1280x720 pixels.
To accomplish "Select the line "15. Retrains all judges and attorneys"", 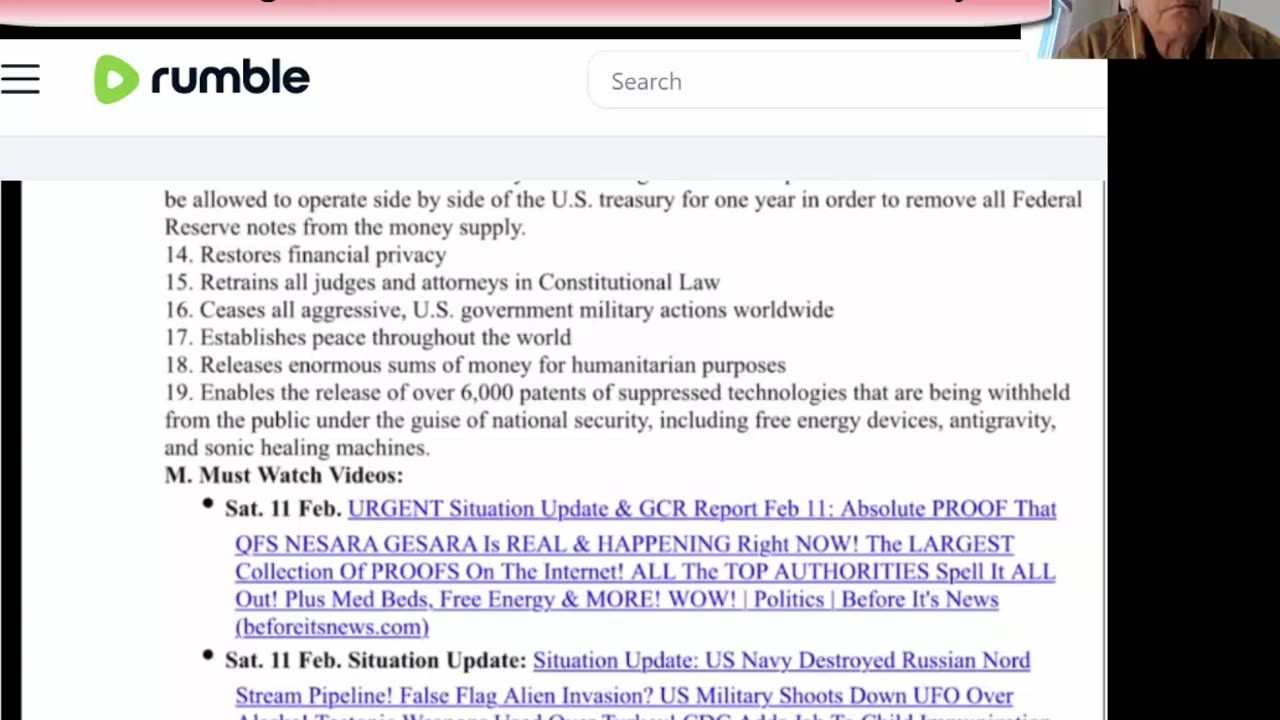I will [x=442, y=282].
